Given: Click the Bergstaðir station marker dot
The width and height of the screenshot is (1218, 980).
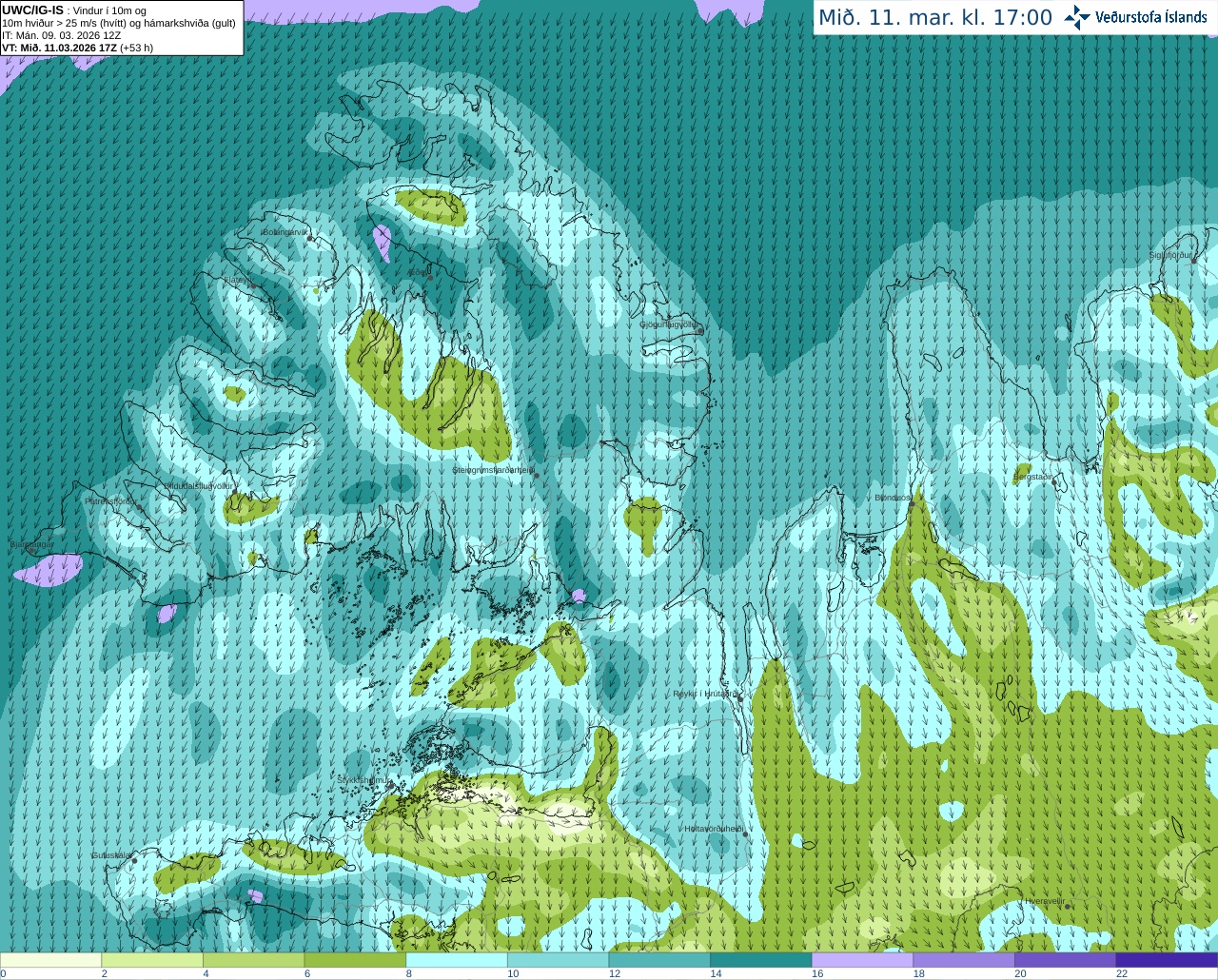Looking at the screenshot, I should point(1054,483).
